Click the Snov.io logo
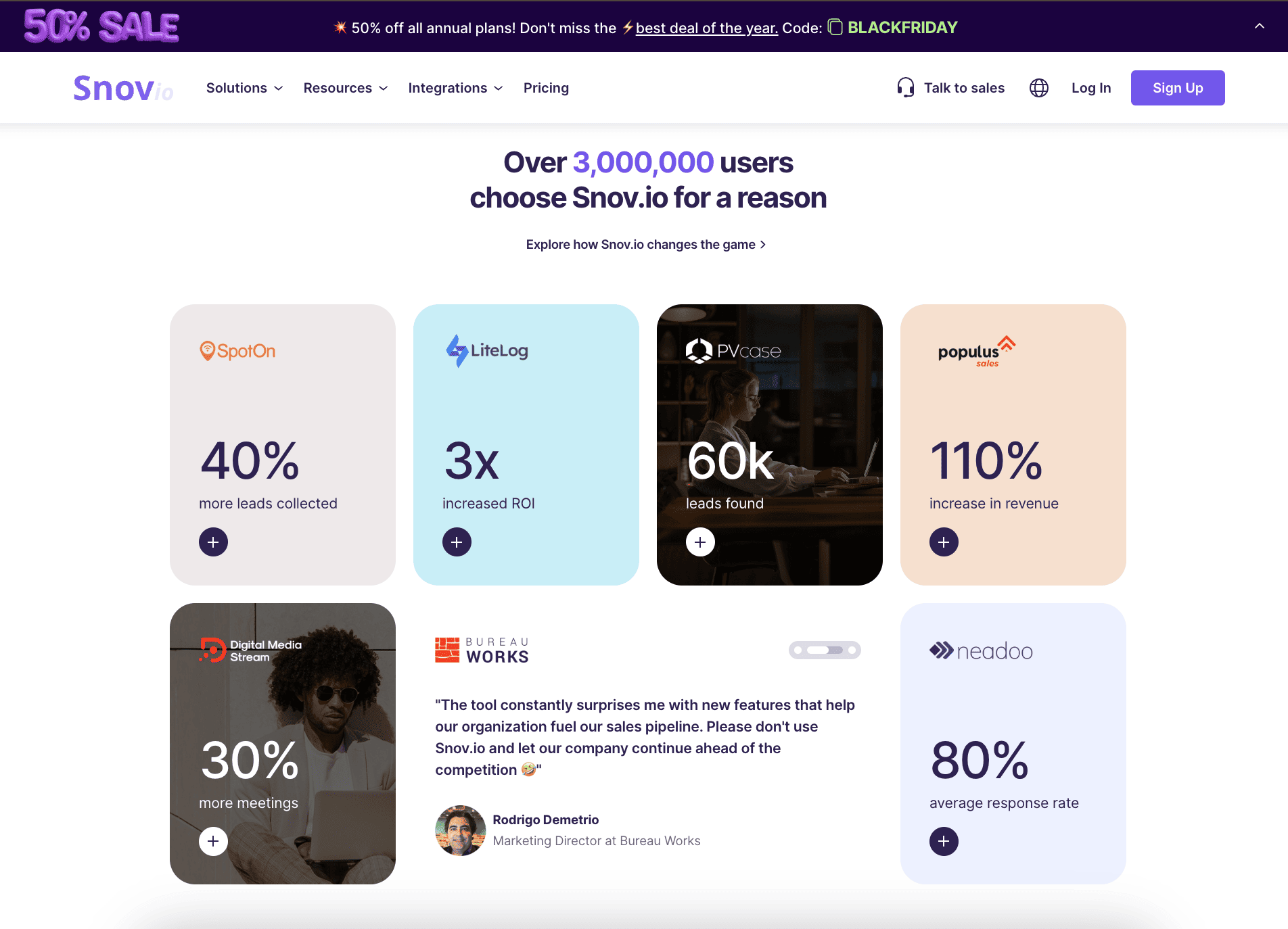 click(x=122, y=87)
